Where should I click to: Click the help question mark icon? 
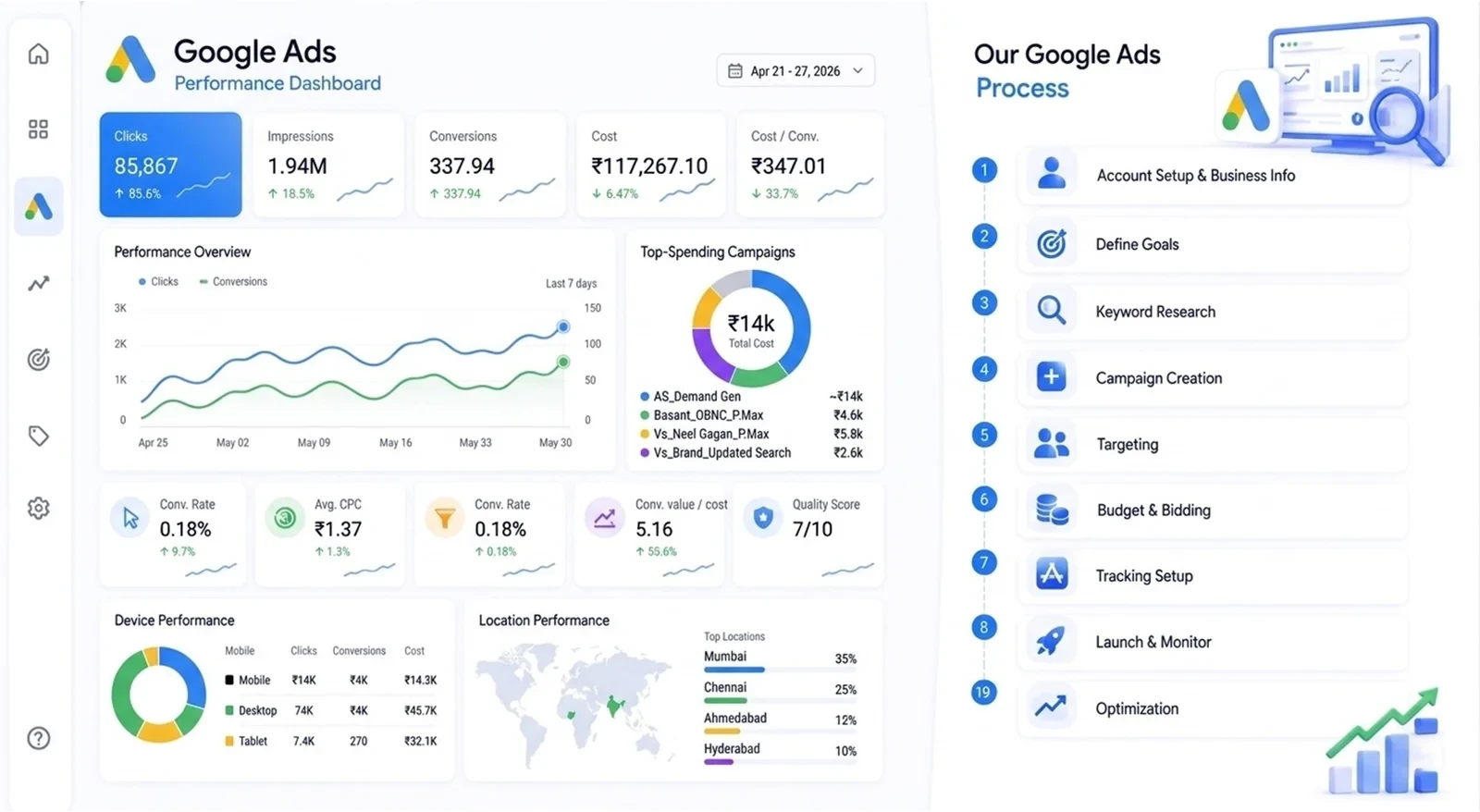click(x=38, y=738)
